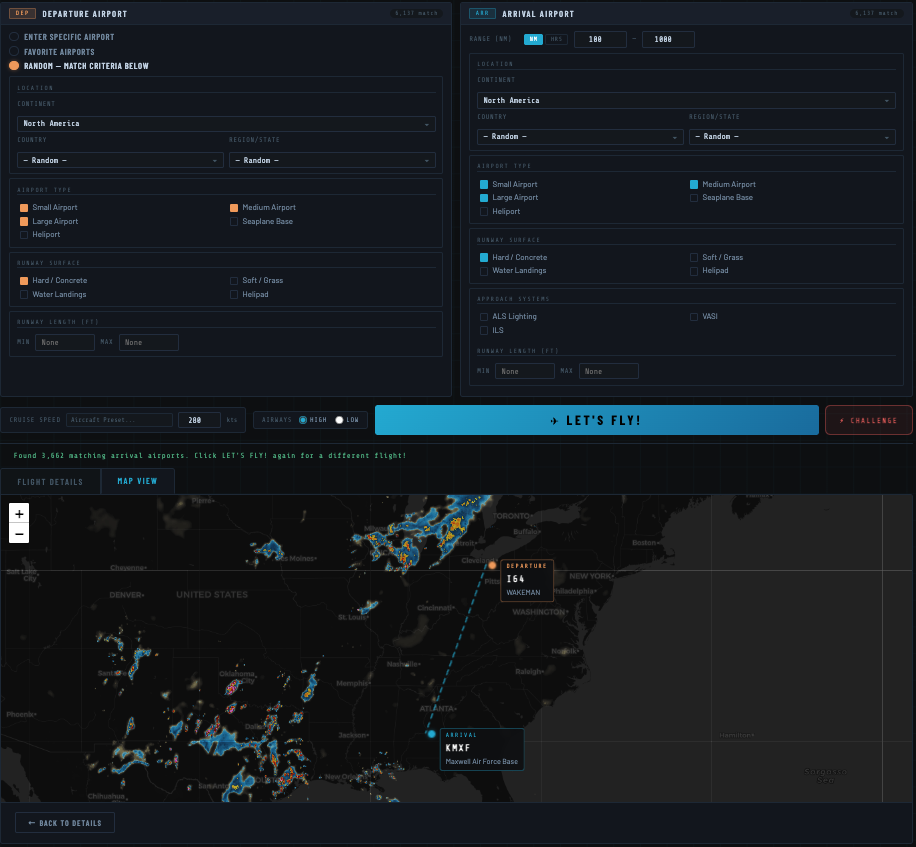Open departure Country dropdown

[120, 160]
